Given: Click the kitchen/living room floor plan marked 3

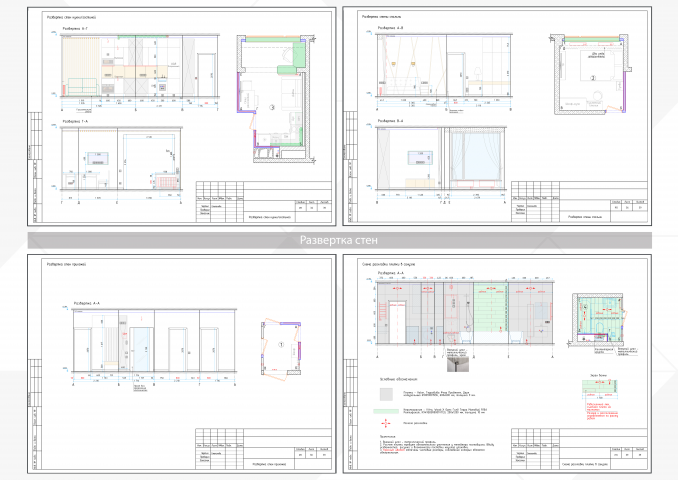Looking at the screenshot, I should [x=276, y=99].
